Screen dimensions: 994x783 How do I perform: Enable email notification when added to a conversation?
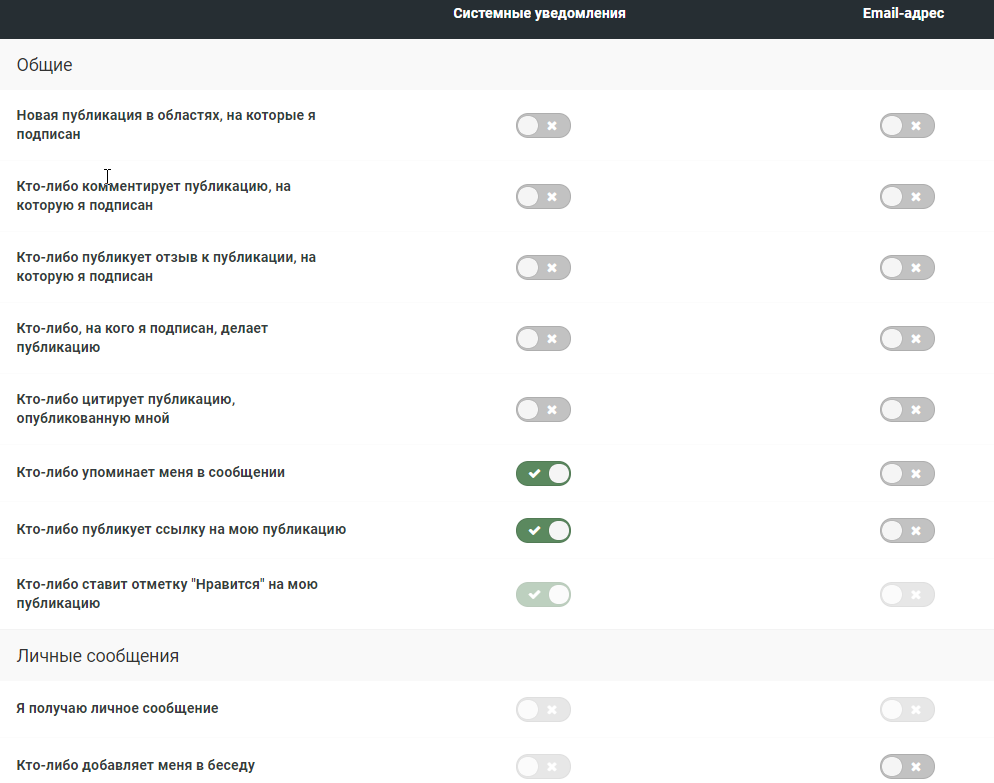907,767
